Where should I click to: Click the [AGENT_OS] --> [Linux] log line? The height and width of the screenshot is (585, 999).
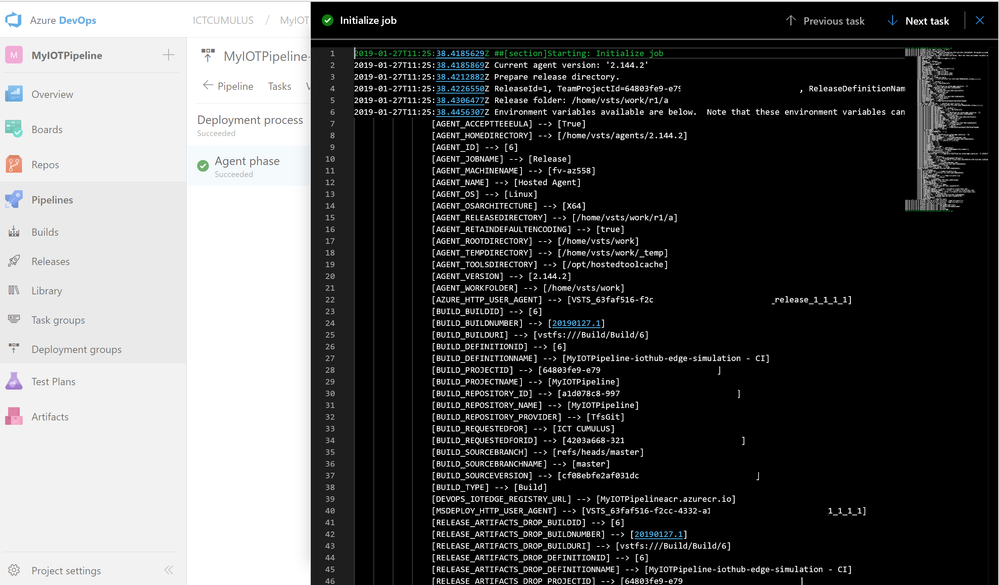point(484,194)
